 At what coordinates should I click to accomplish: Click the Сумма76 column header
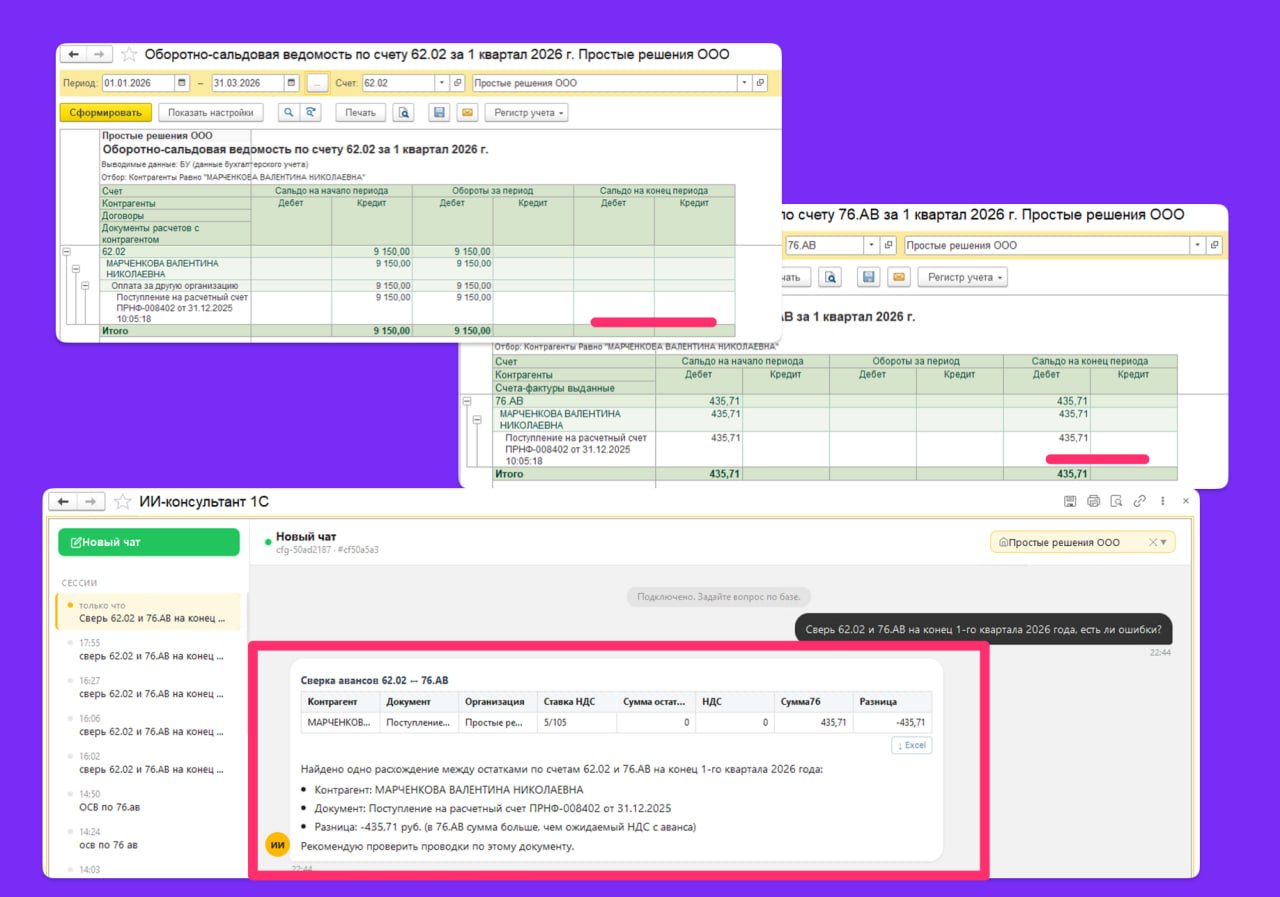pyautogui.click(x=813, y=702)
